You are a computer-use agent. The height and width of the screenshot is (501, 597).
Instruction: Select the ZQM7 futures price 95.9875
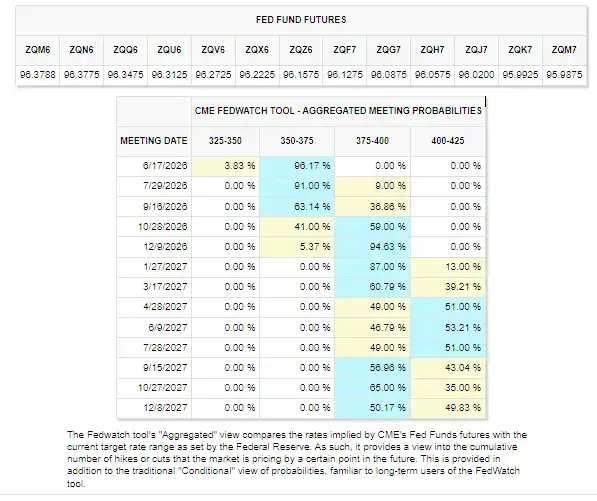pos(564,75)
